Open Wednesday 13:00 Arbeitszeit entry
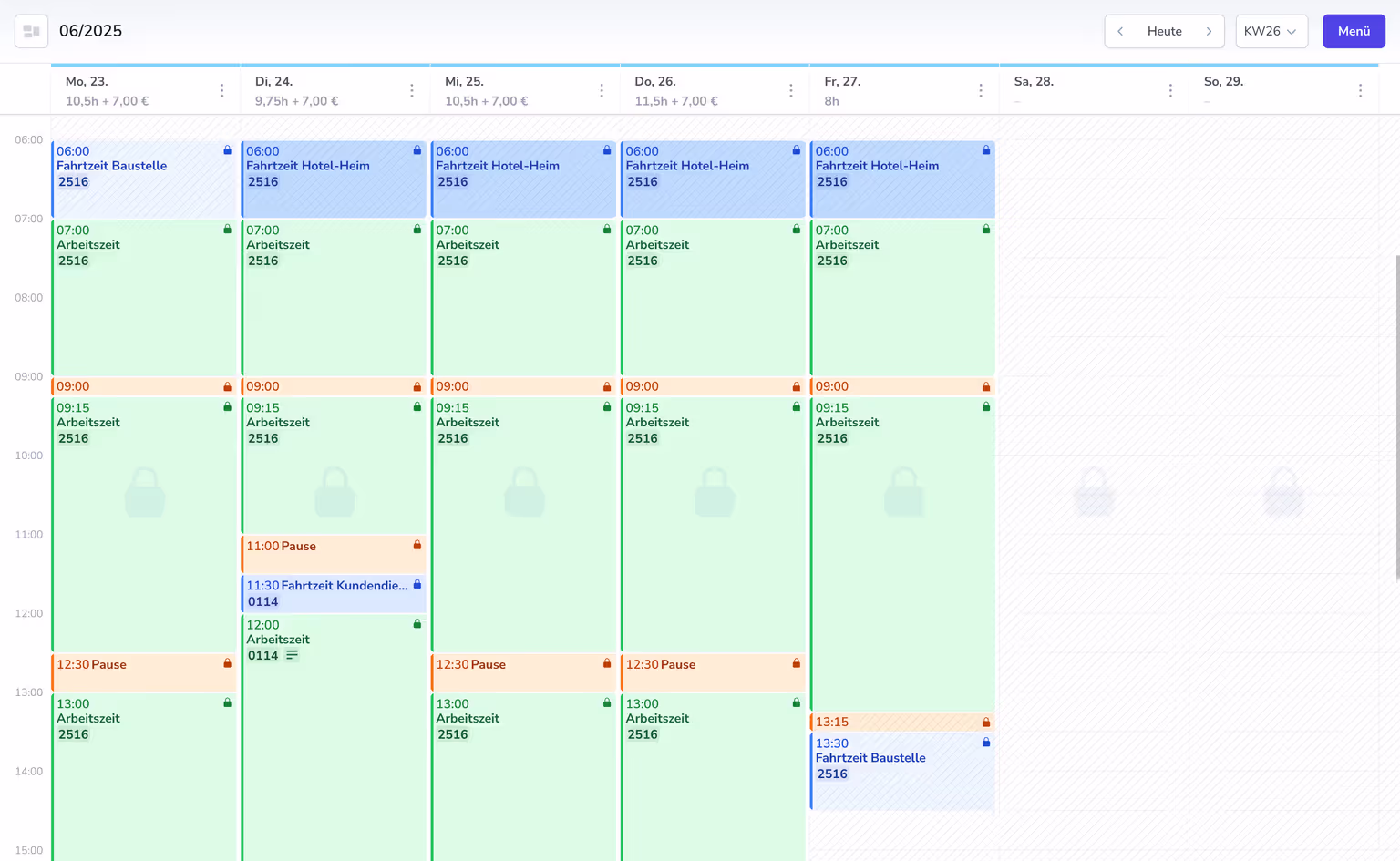The height and width of the screenshot is (861, 1400). click(x=523, y=777)
